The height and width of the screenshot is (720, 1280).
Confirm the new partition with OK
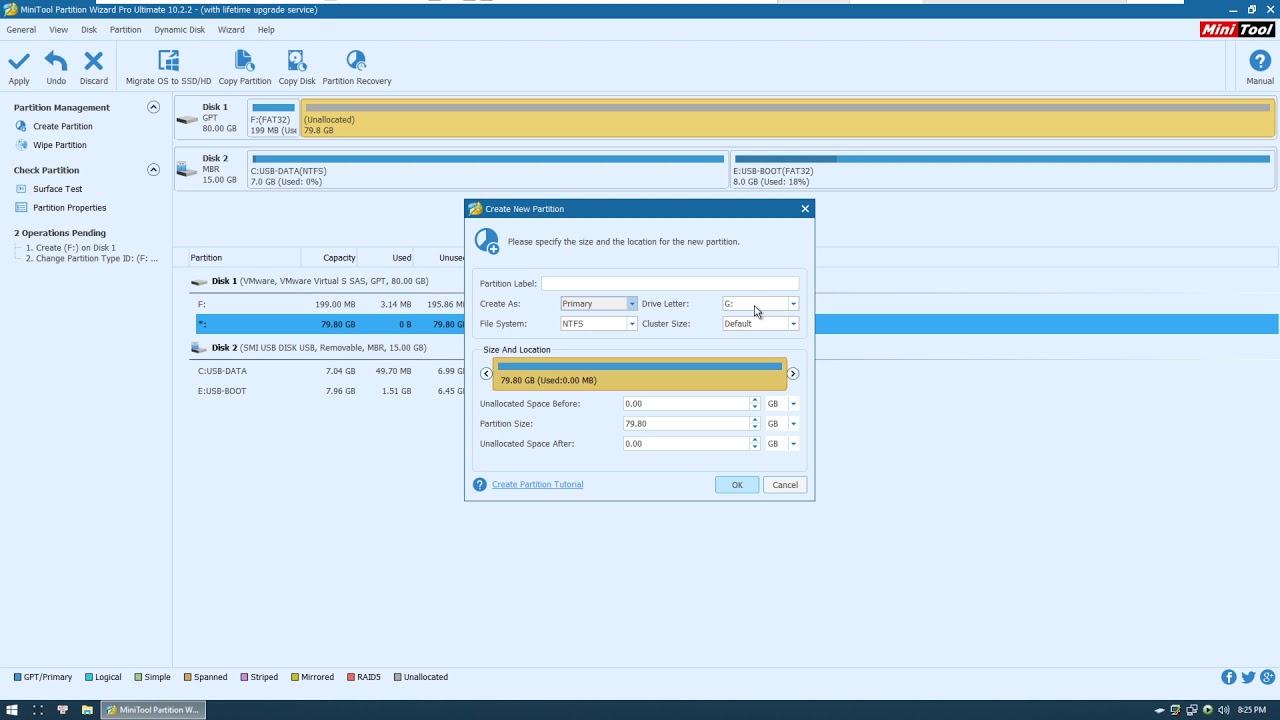click(737, 485)
